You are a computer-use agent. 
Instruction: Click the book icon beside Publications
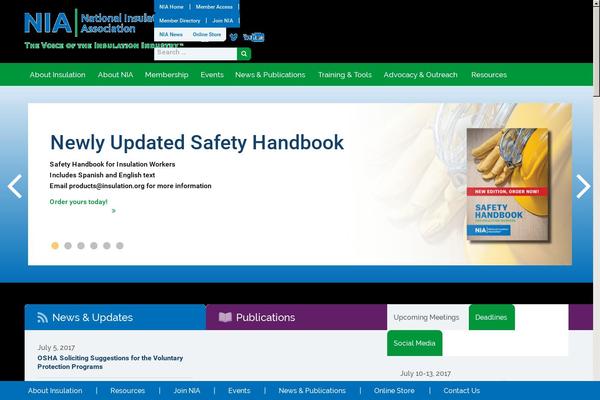point(225,317)
